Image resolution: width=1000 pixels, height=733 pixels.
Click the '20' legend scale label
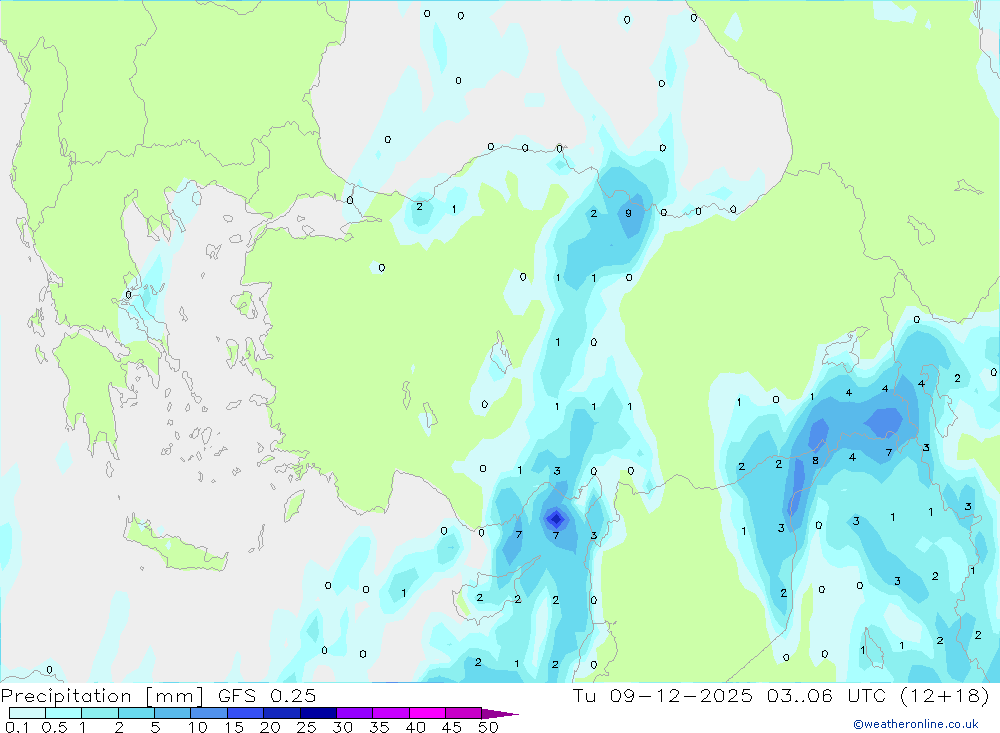[x=270, y=727]
